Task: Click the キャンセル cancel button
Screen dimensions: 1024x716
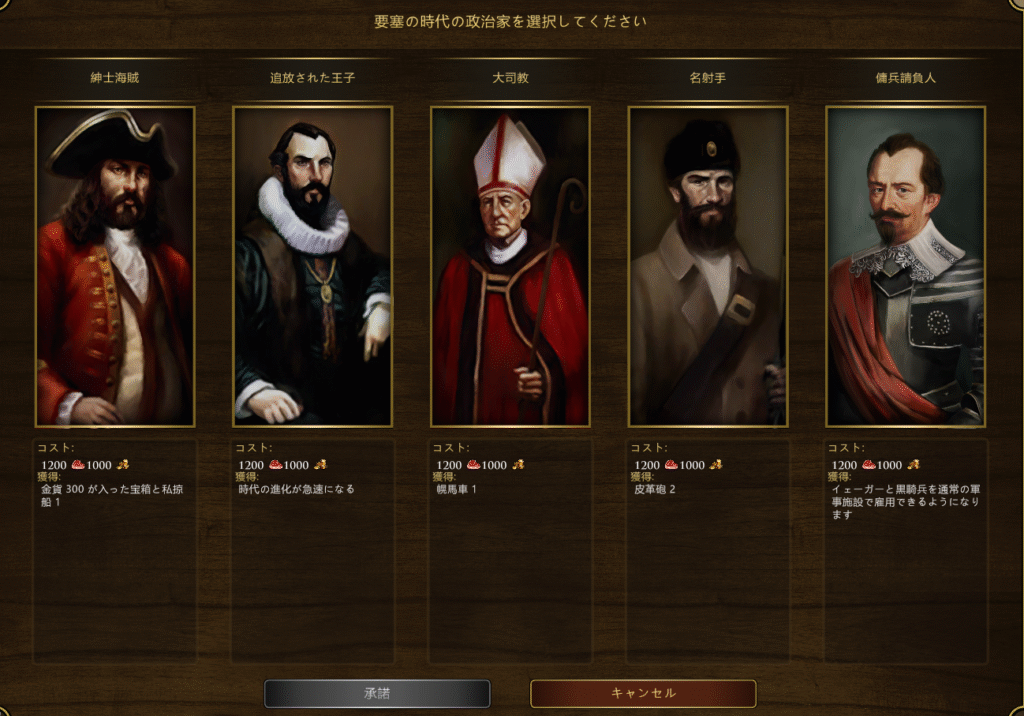Action: point(643,693)
